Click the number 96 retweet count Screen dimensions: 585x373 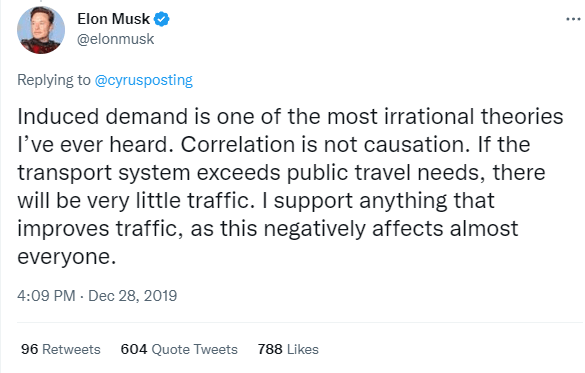(29, 350)
